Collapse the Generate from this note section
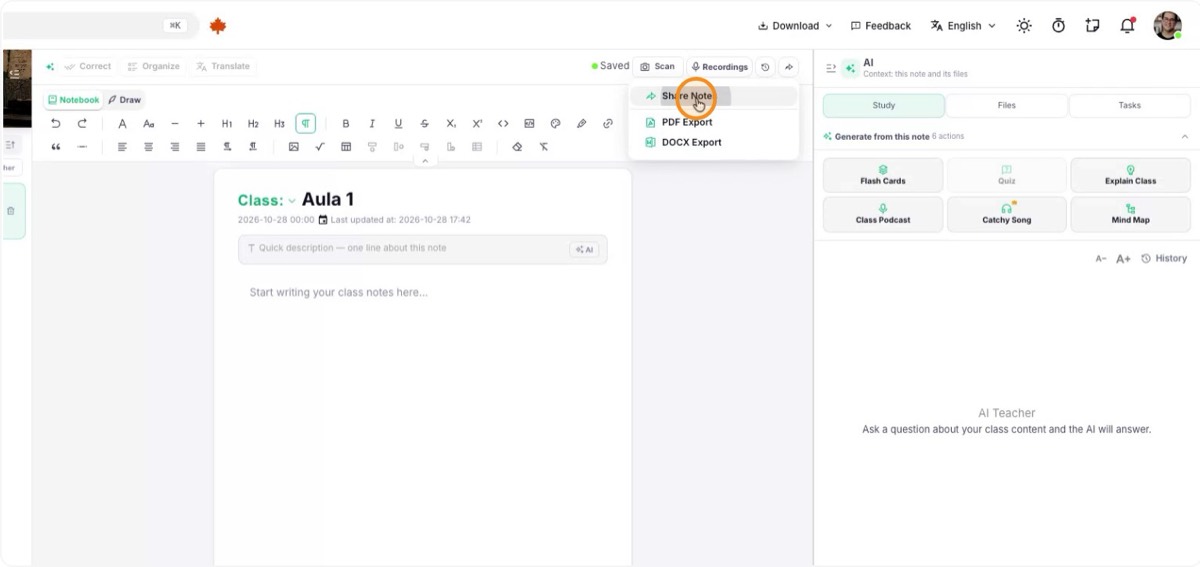 click(x=1185, y=136)
